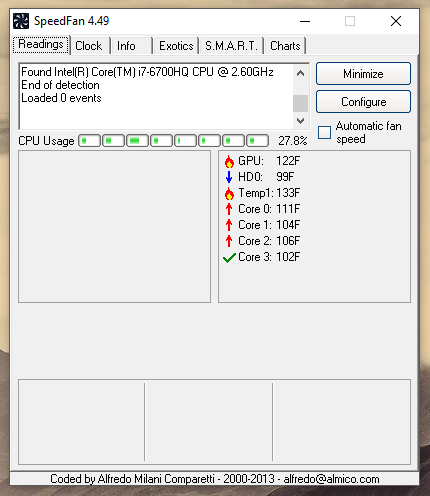The width and height of the screenshot is (430, 496).
Task: Open the Clock tab
Action: point(89,46)
